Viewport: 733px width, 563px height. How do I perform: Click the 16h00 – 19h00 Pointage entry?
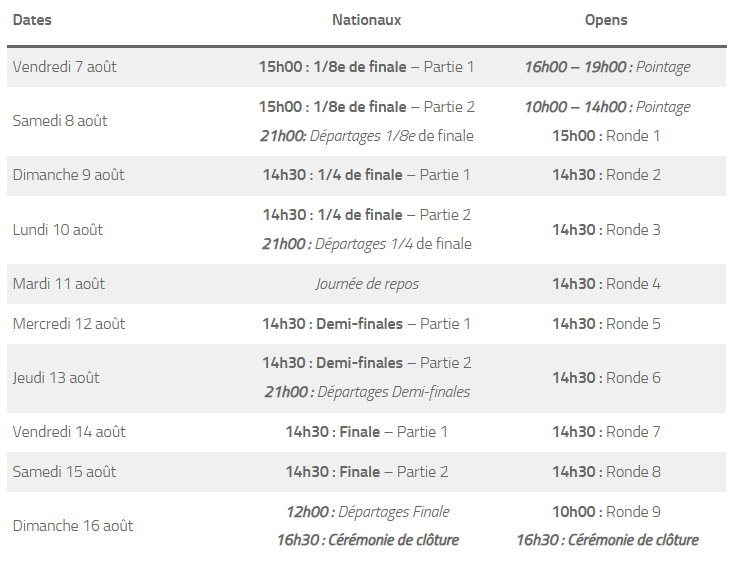tap(607, 67)
